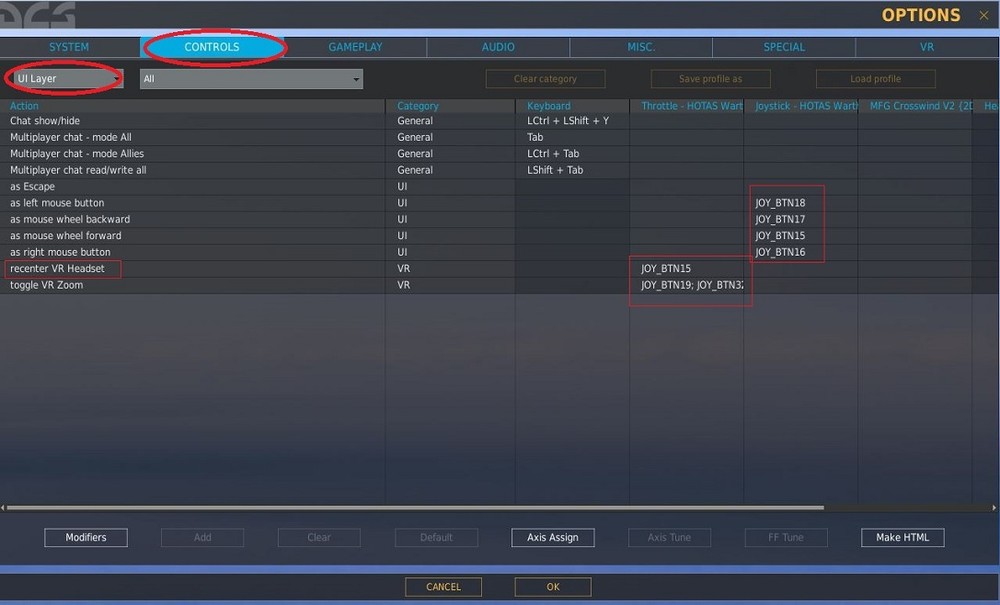Click the Category column header
The width and height of the screenshot is (1000, 605).
pos(450,106)
